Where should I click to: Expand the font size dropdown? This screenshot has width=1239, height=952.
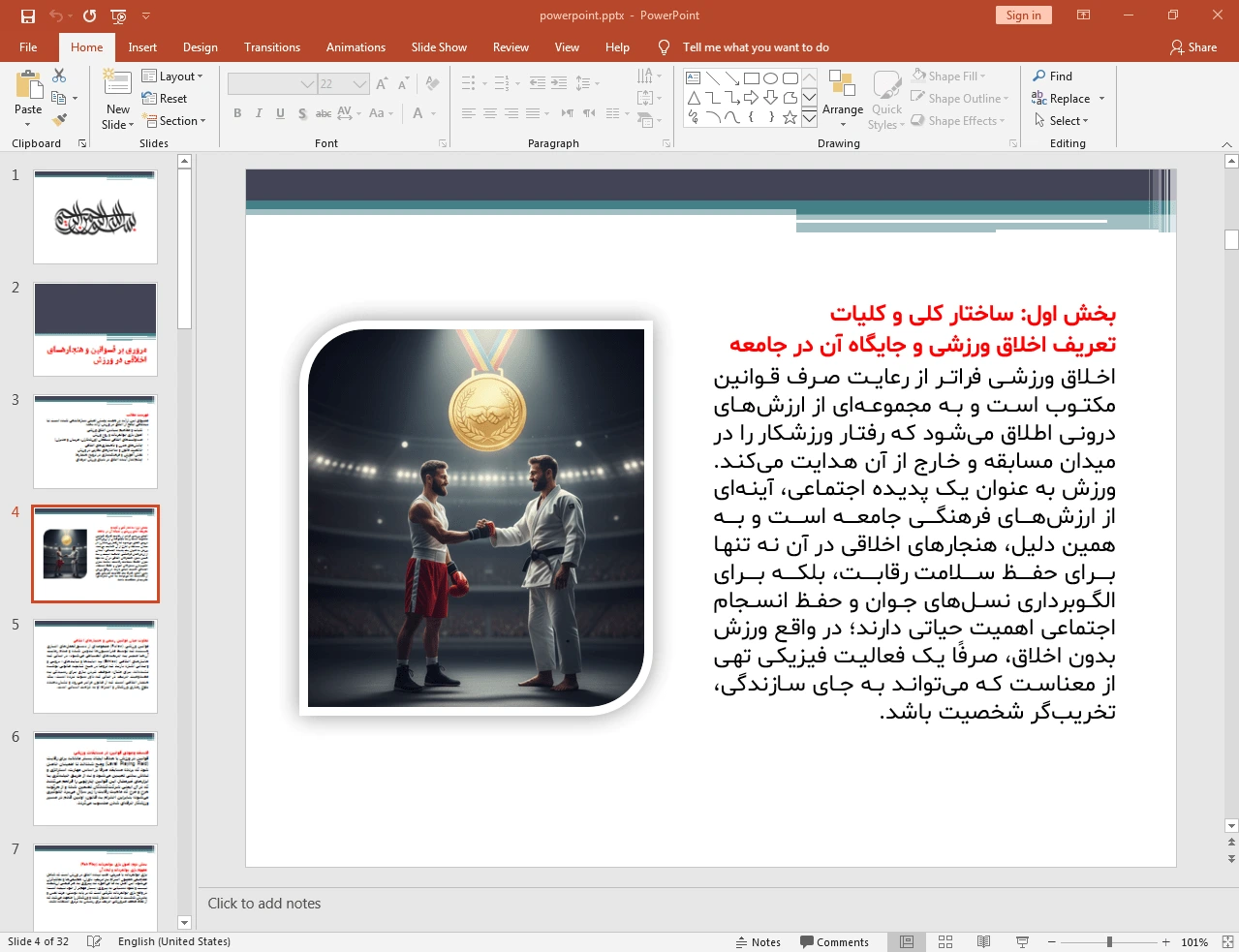359,84
